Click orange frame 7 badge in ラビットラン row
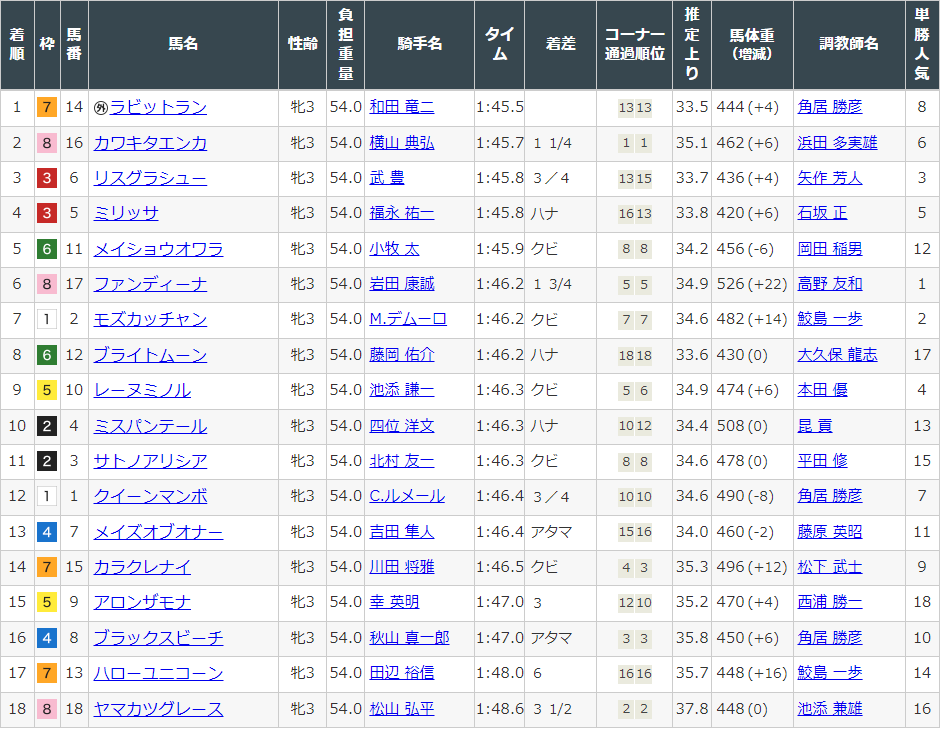Viewport: 942px width, 730px height. tap(47, 108)
